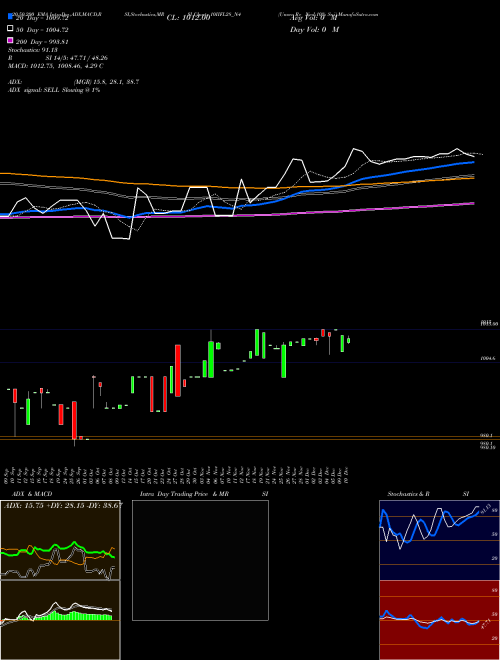Click the 'Day Vol: 0 M' text
Viewport: 500px width, 660px height.
pyautogui.click(x=314, y=30)
